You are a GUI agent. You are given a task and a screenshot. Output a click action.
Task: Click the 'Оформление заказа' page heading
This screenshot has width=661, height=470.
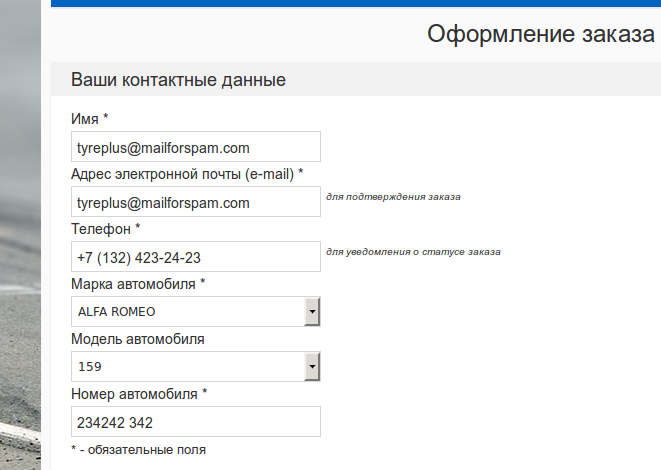point(541,34)
